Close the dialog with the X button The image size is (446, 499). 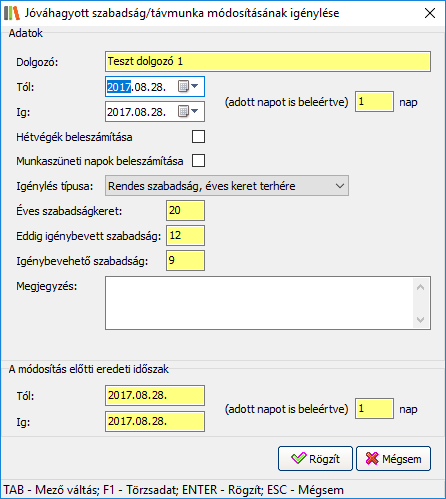point(430,13)
